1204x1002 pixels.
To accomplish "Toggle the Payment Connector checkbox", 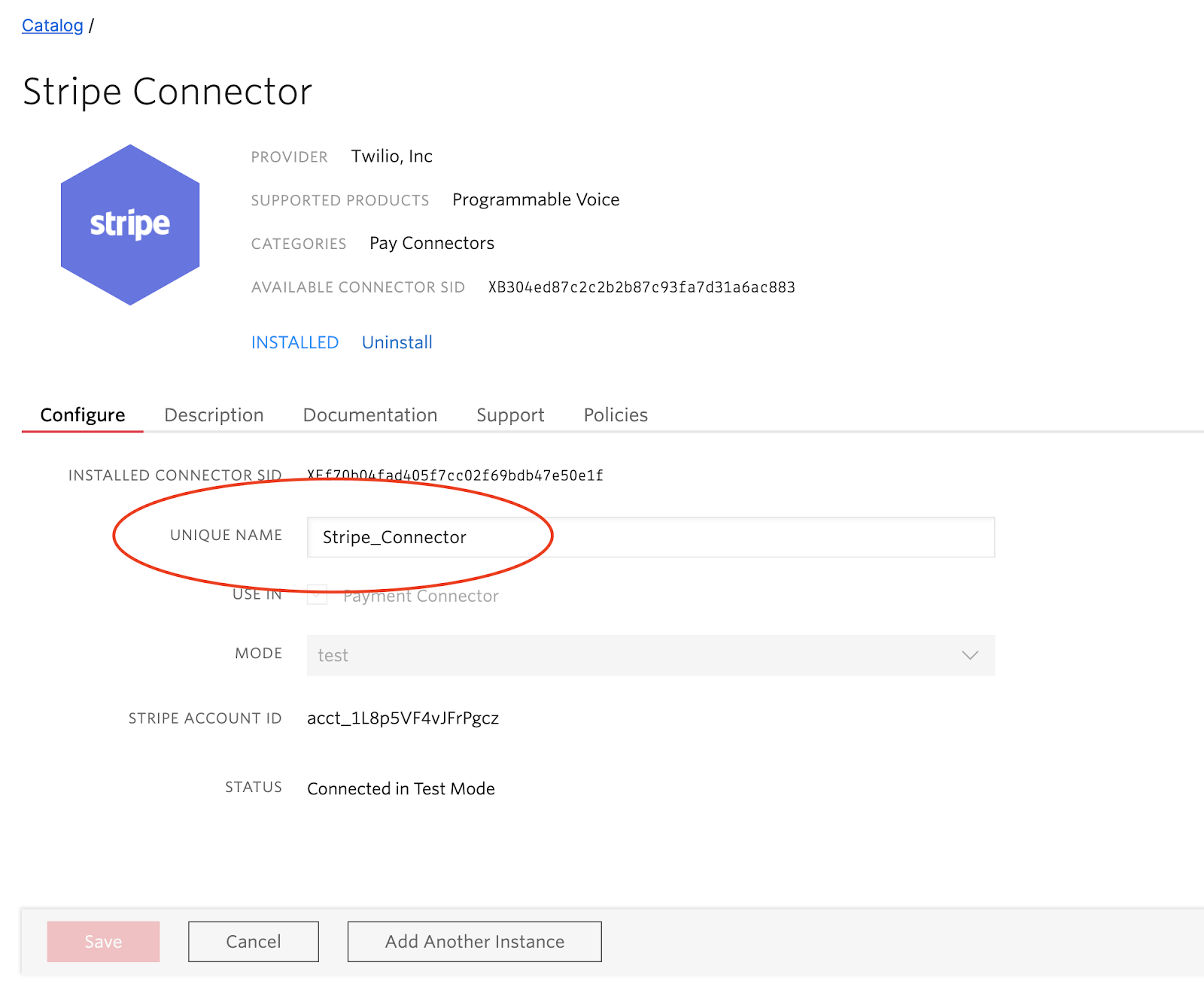I will click(318, 595).
